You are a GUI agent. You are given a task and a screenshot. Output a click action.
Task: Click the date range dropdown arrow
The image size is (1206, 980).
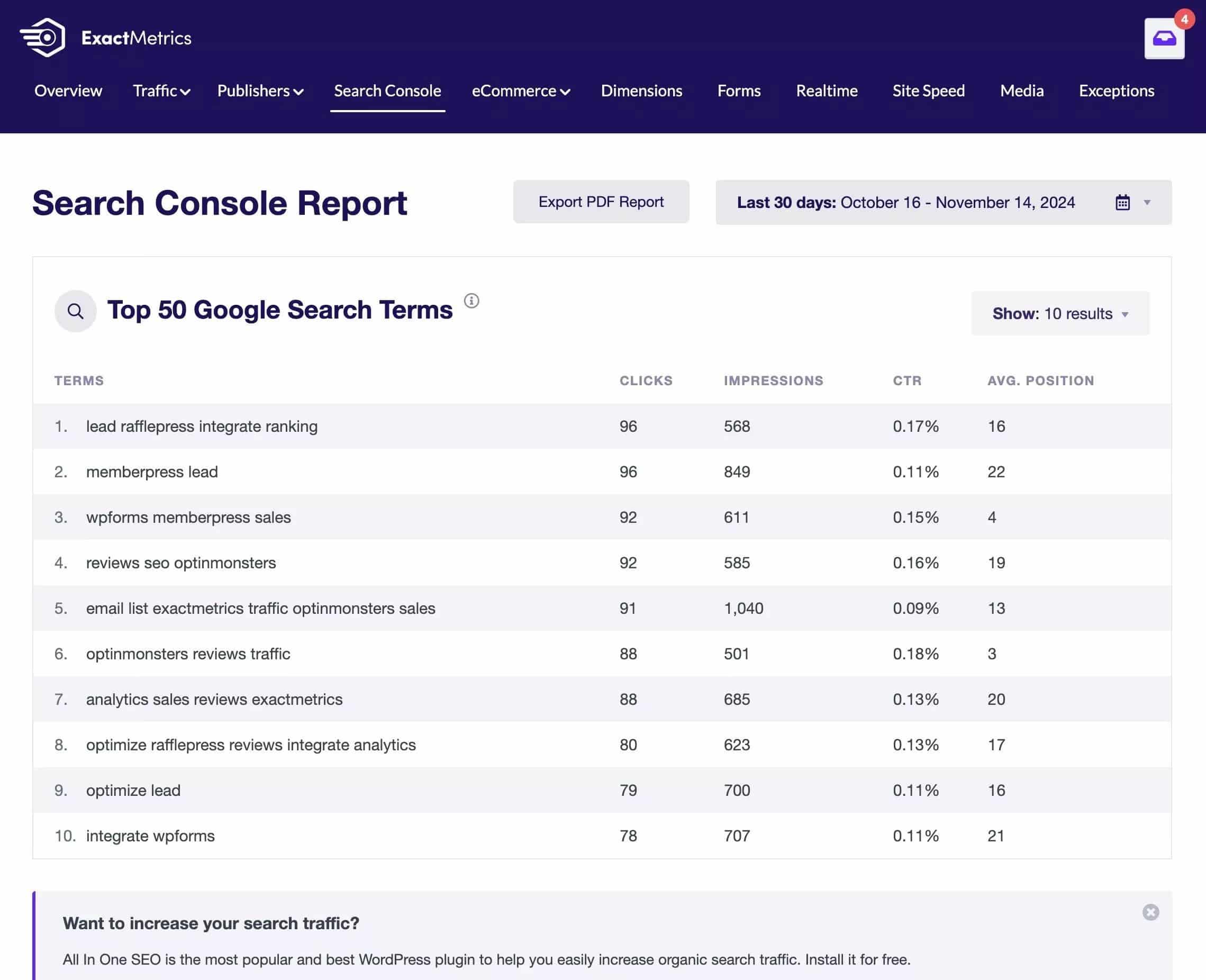point(1147,202)
